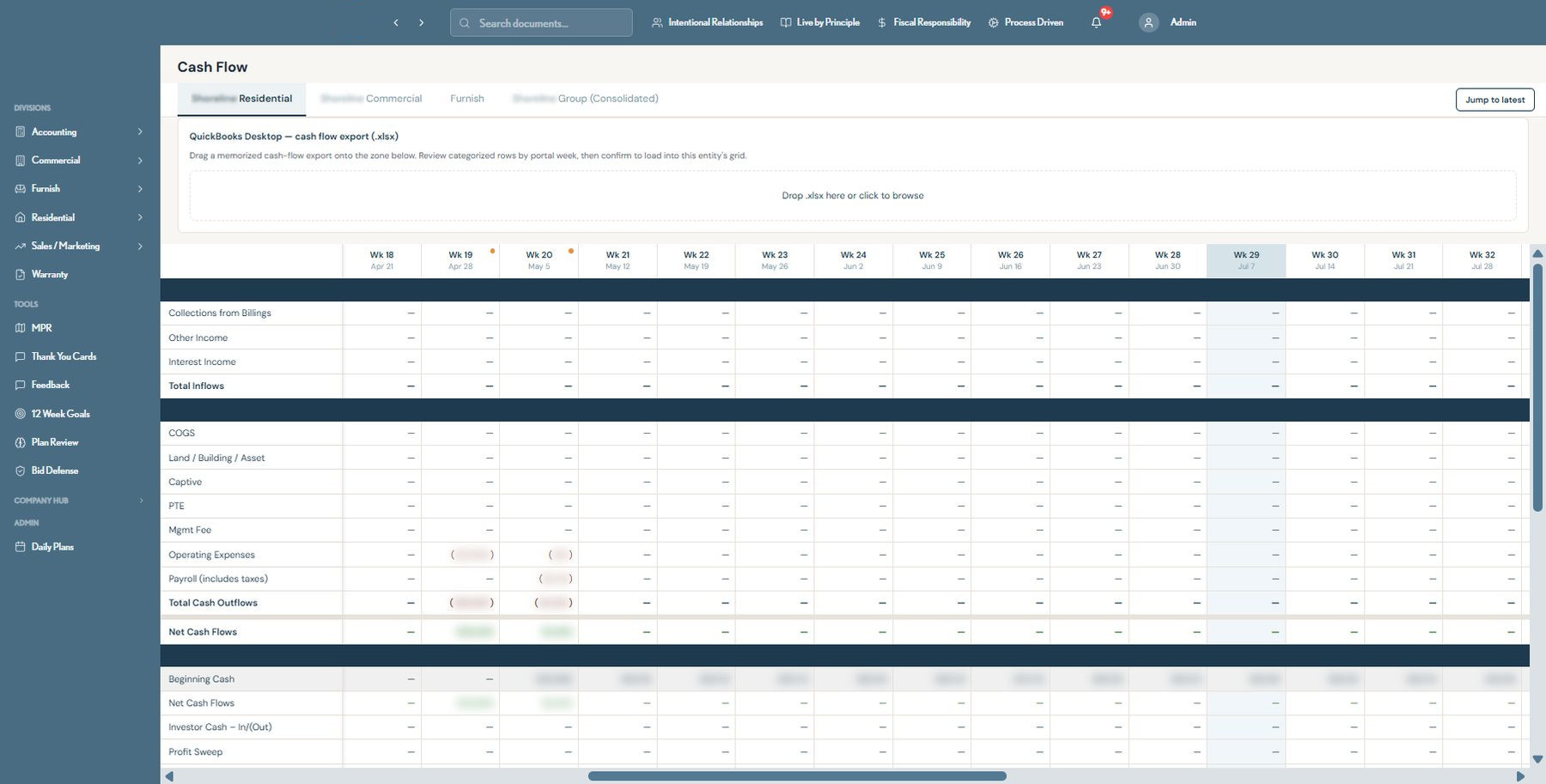This screenshot has width=1546, height=784.
Task: Click the 12 Week Goals target icon
Action: (21, 414)
